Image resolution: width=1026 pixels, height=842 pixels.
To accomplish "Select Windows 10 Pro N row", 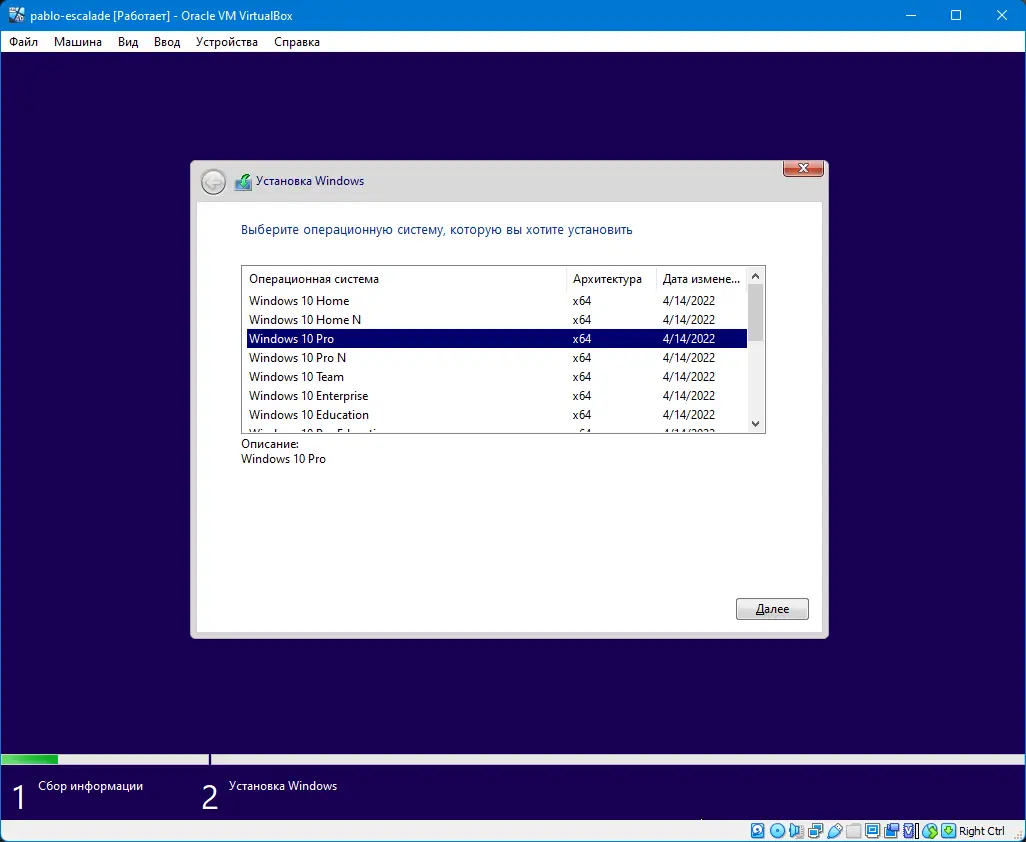I will pos(497,358).
